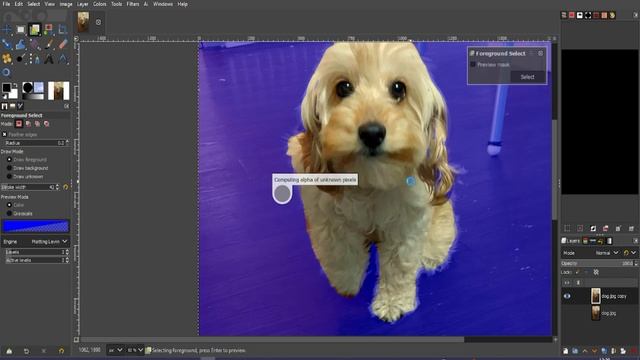The image size is (640, 360).
Task: Open tool options panel menu button
Action: coord(67,106)
